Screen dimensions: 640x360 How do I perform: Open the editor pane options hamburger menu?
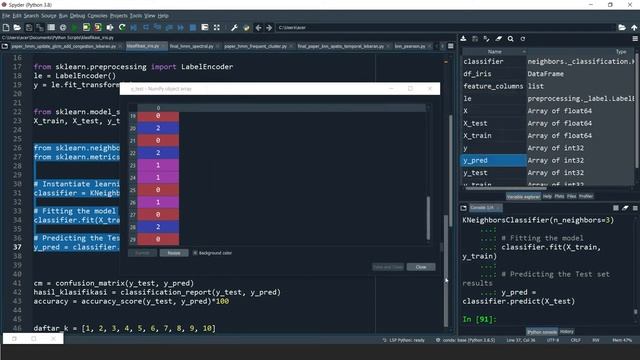point(451,46)
